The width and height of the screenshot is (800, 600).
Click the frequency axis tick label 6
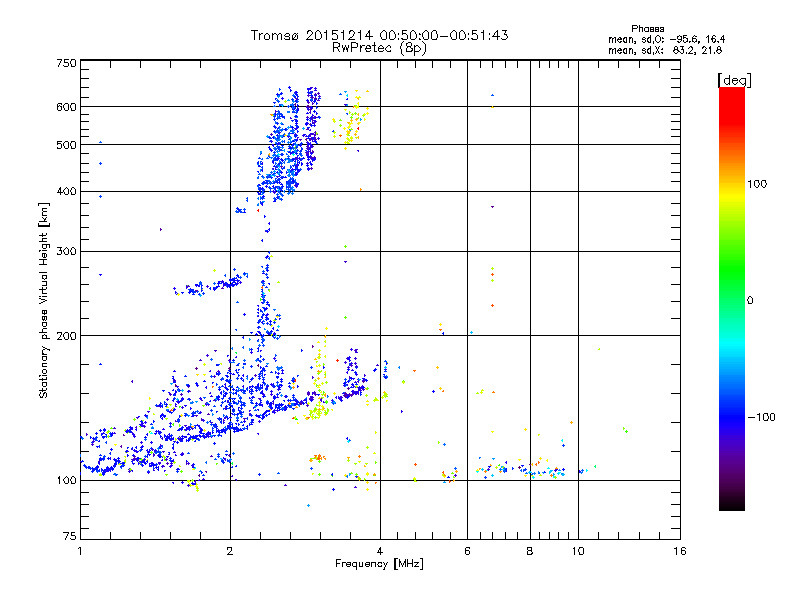(x=467, y=551)
